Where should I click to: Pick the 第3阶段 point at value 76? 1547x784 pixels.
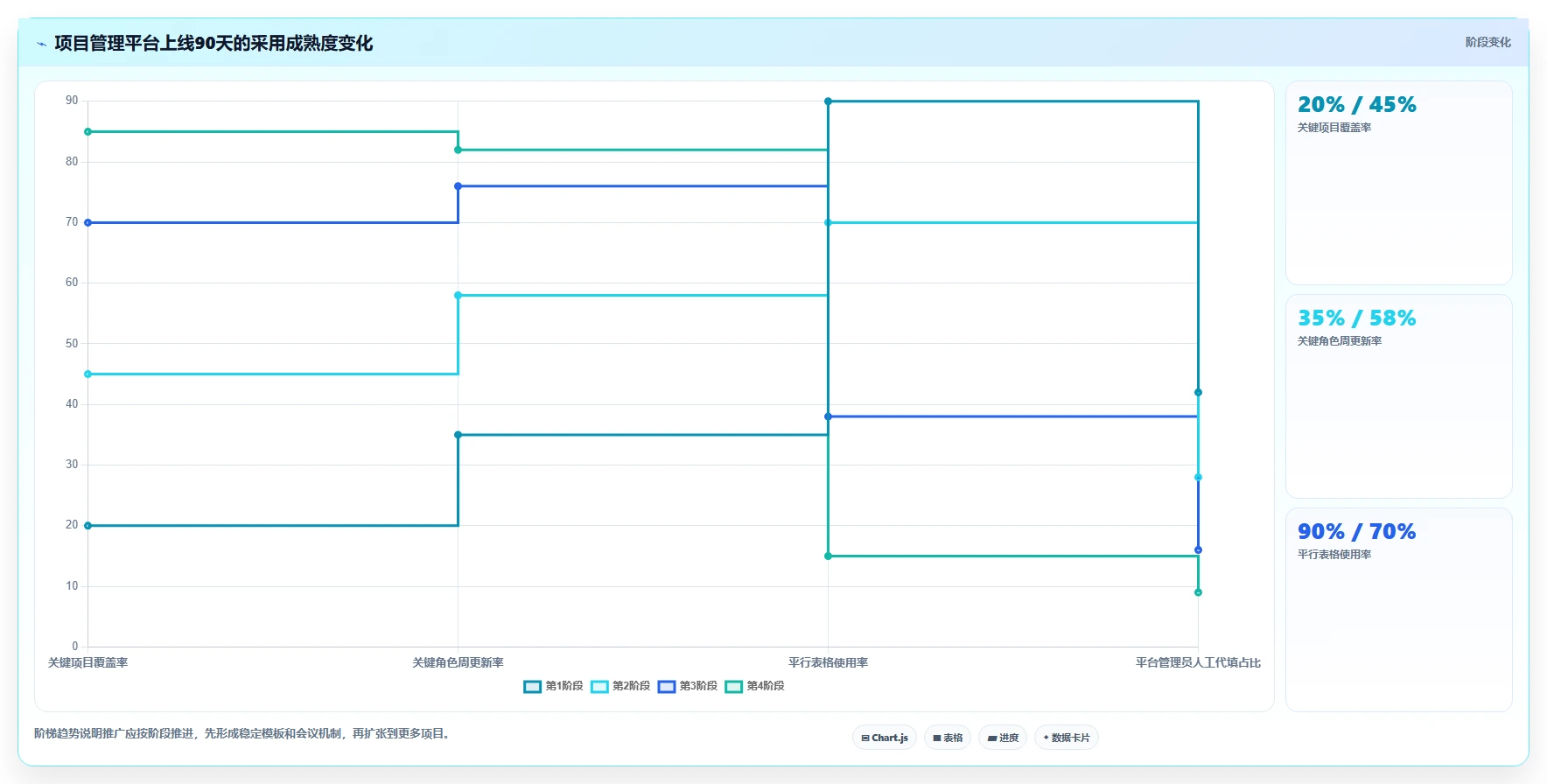click(x=458, y=186)
